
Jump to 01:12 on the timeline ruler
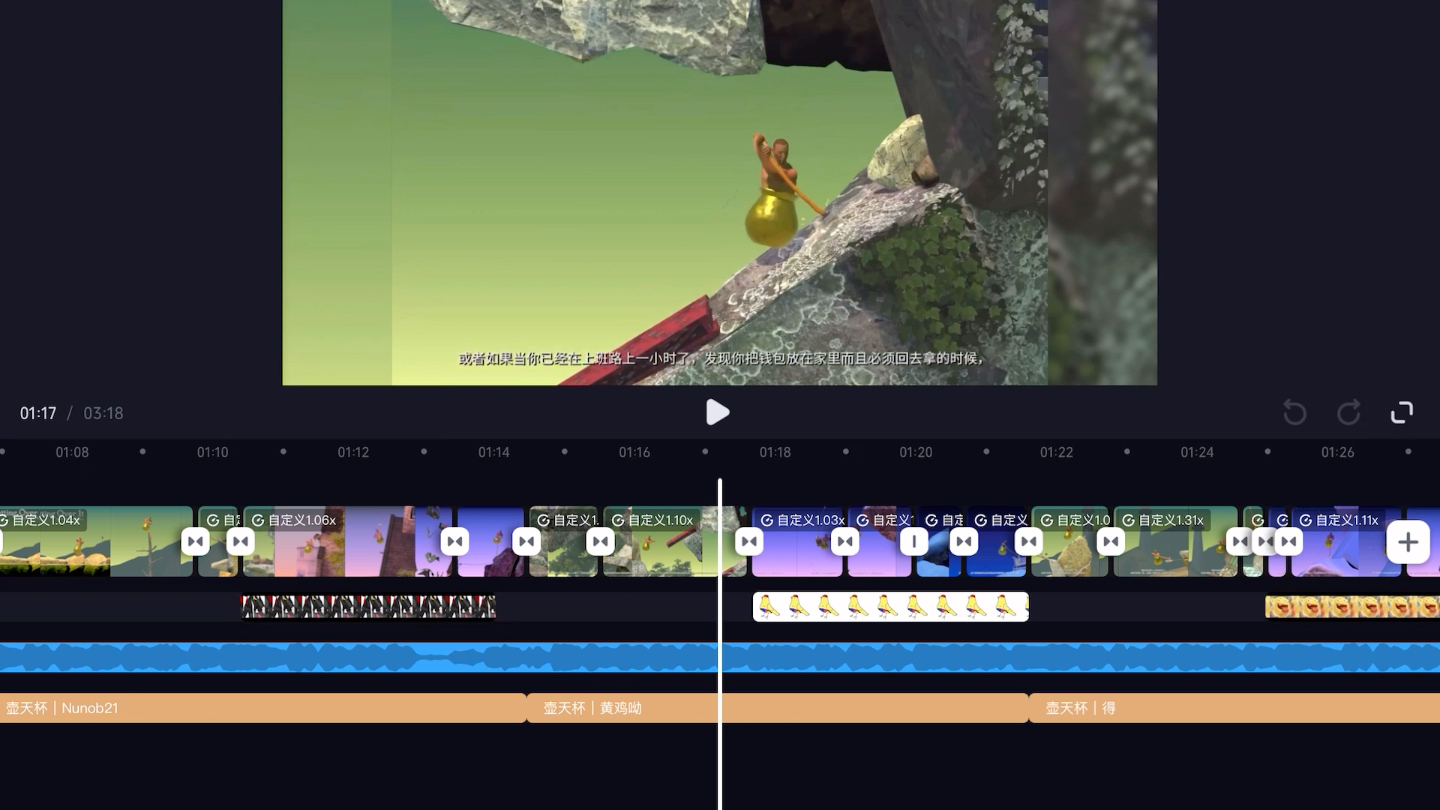(353, 452)
